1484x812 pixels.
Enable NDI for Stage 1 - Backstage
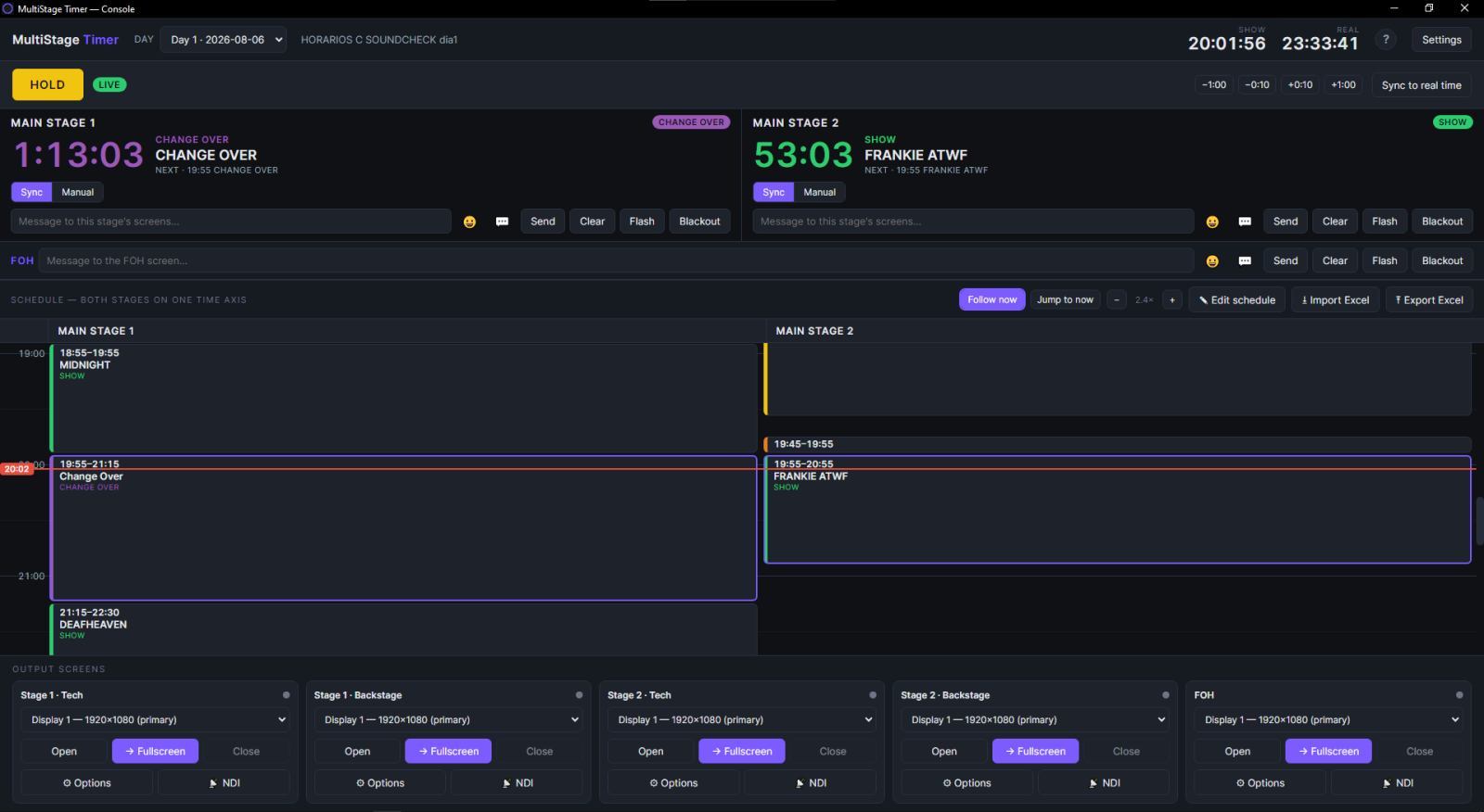[517, 783]
